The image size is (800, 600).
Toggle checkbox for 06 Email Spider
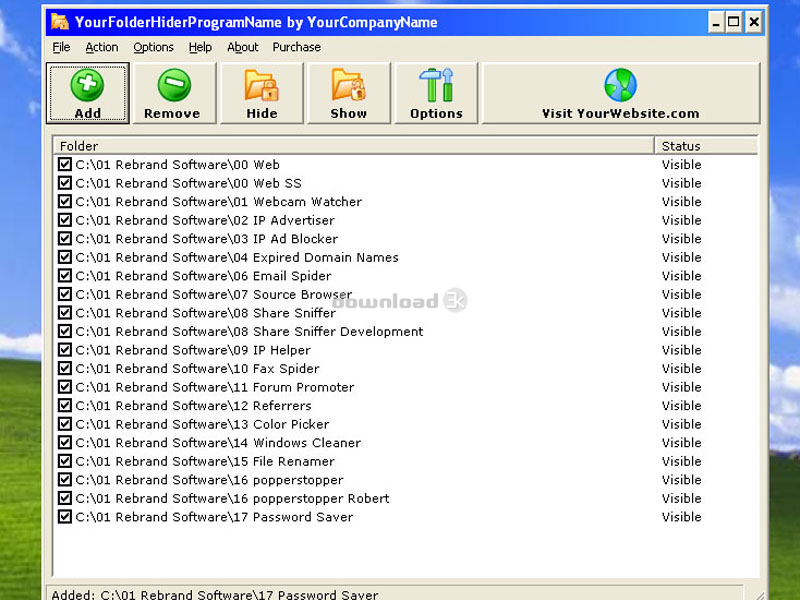click(x=65, y=276)
